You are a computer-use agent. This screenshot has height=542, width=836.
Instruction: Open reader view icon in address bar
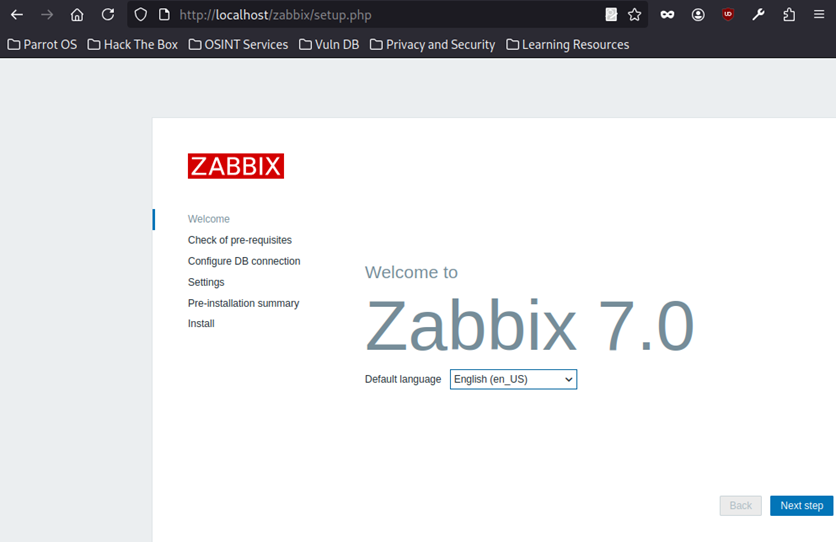[611, 15]
